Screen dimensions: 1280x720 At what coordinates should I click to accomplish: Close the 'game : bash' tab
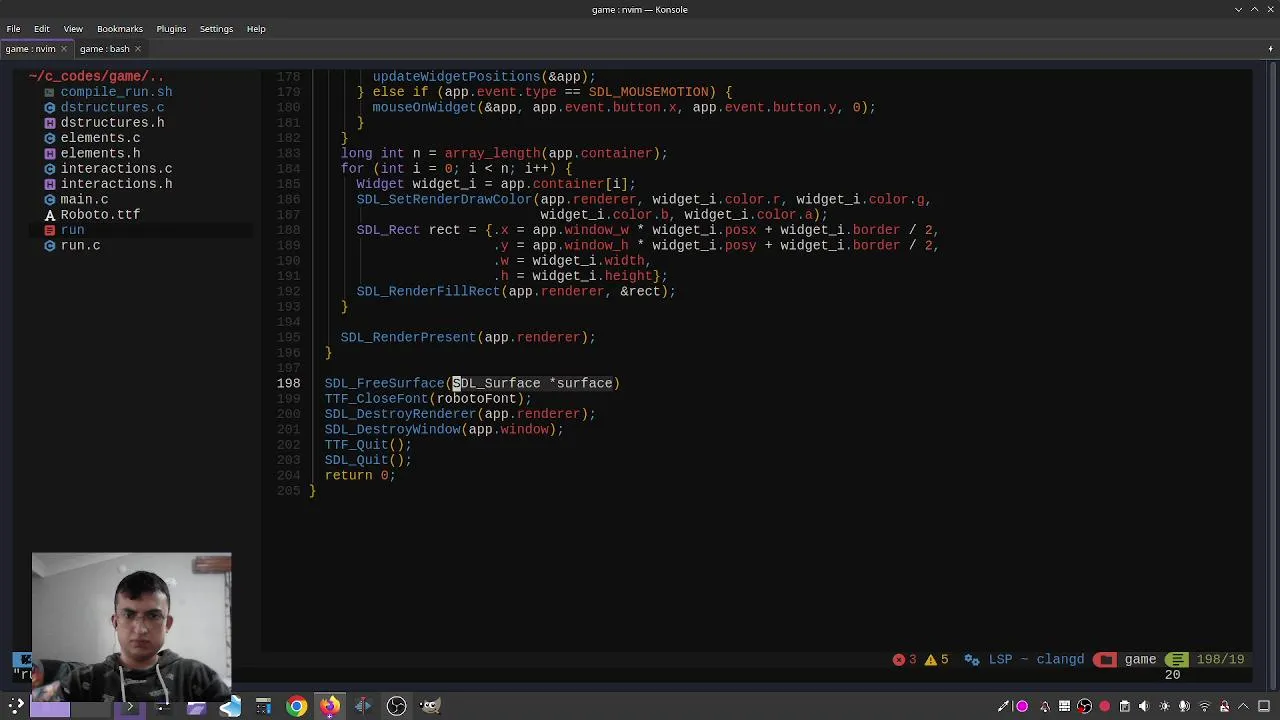coord(138,49)
